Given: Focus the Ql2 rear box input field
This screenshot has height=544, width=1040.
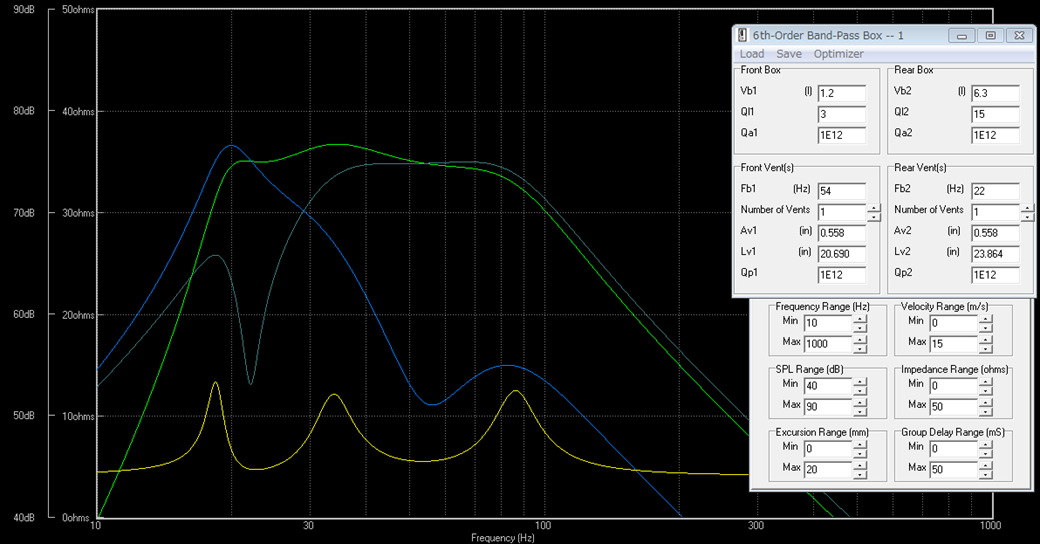Looking at the screenshot, I should 994,114.
